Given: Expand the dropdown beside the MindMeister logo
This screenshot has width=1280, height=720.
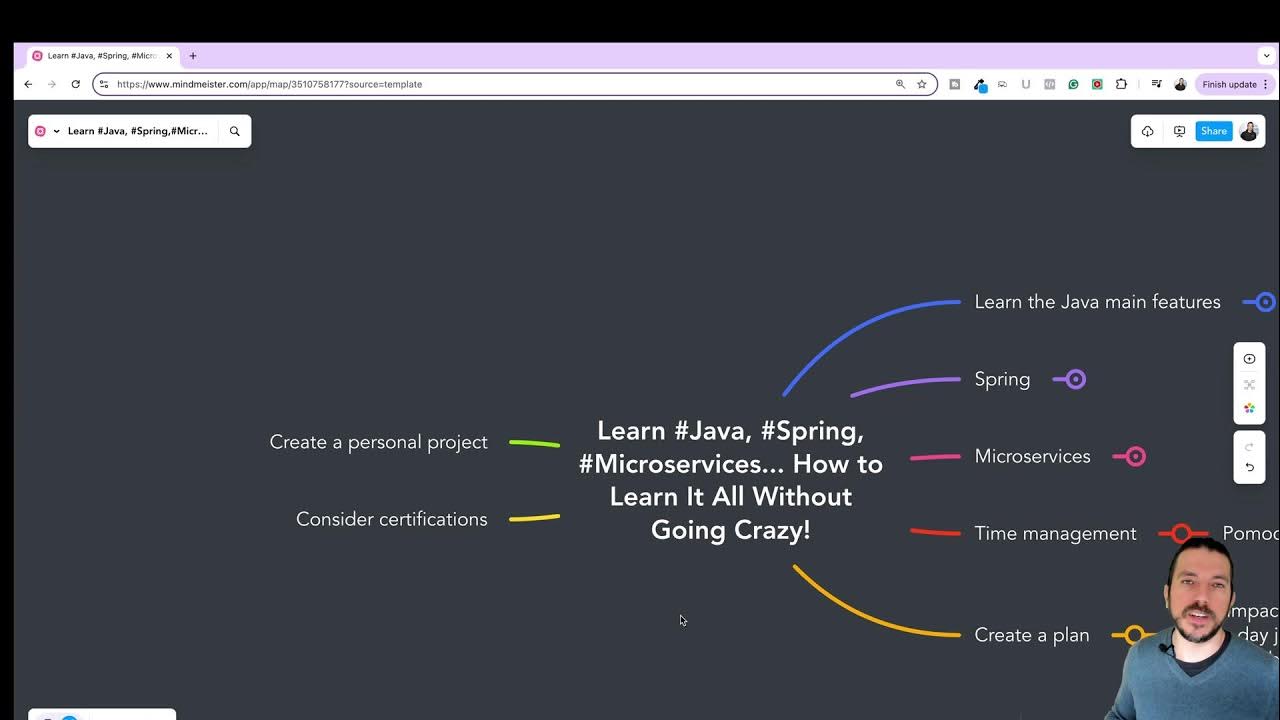Looking at the screenshot, I should coord(55,131).
